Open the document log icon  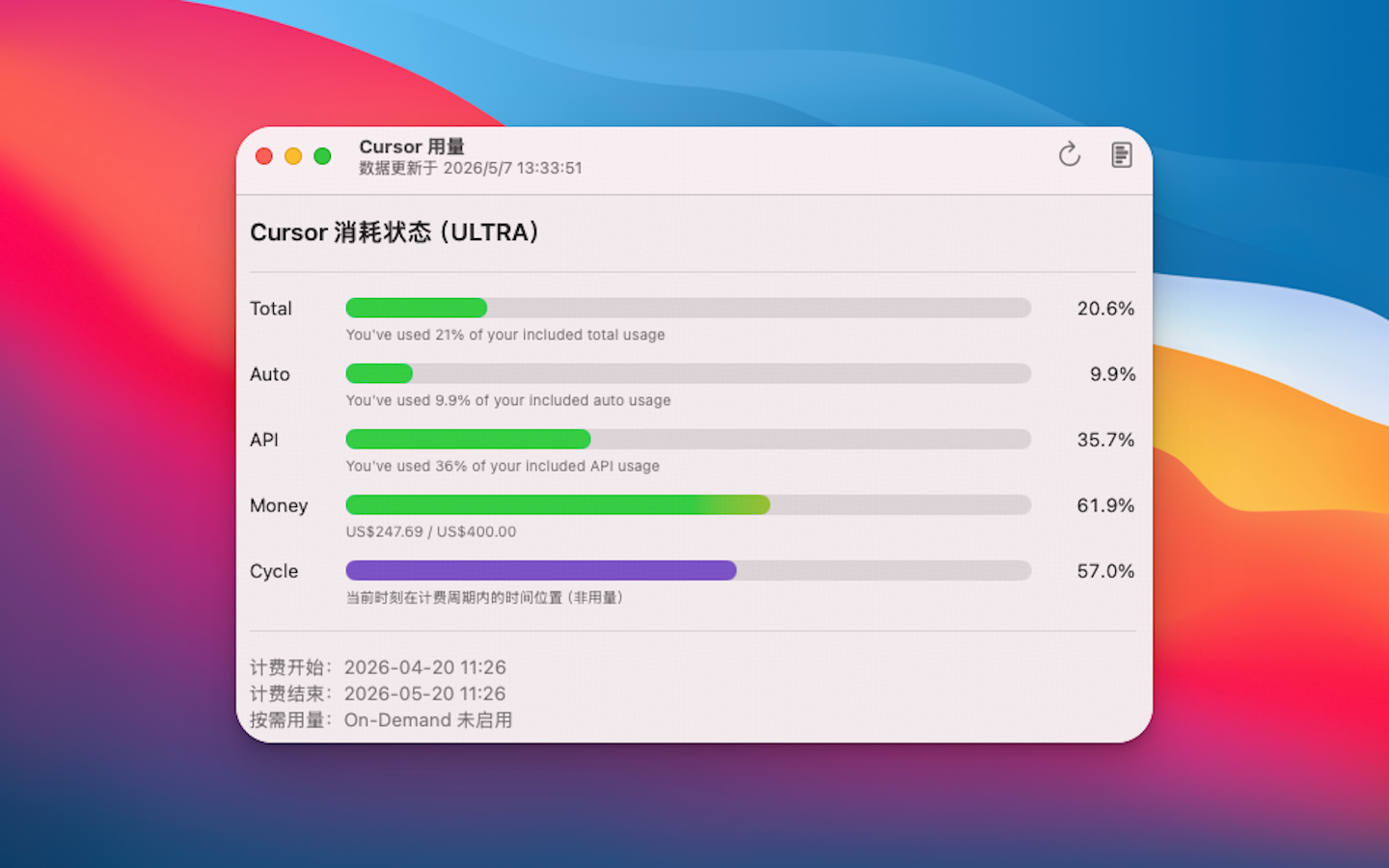tap(1121, 154)
